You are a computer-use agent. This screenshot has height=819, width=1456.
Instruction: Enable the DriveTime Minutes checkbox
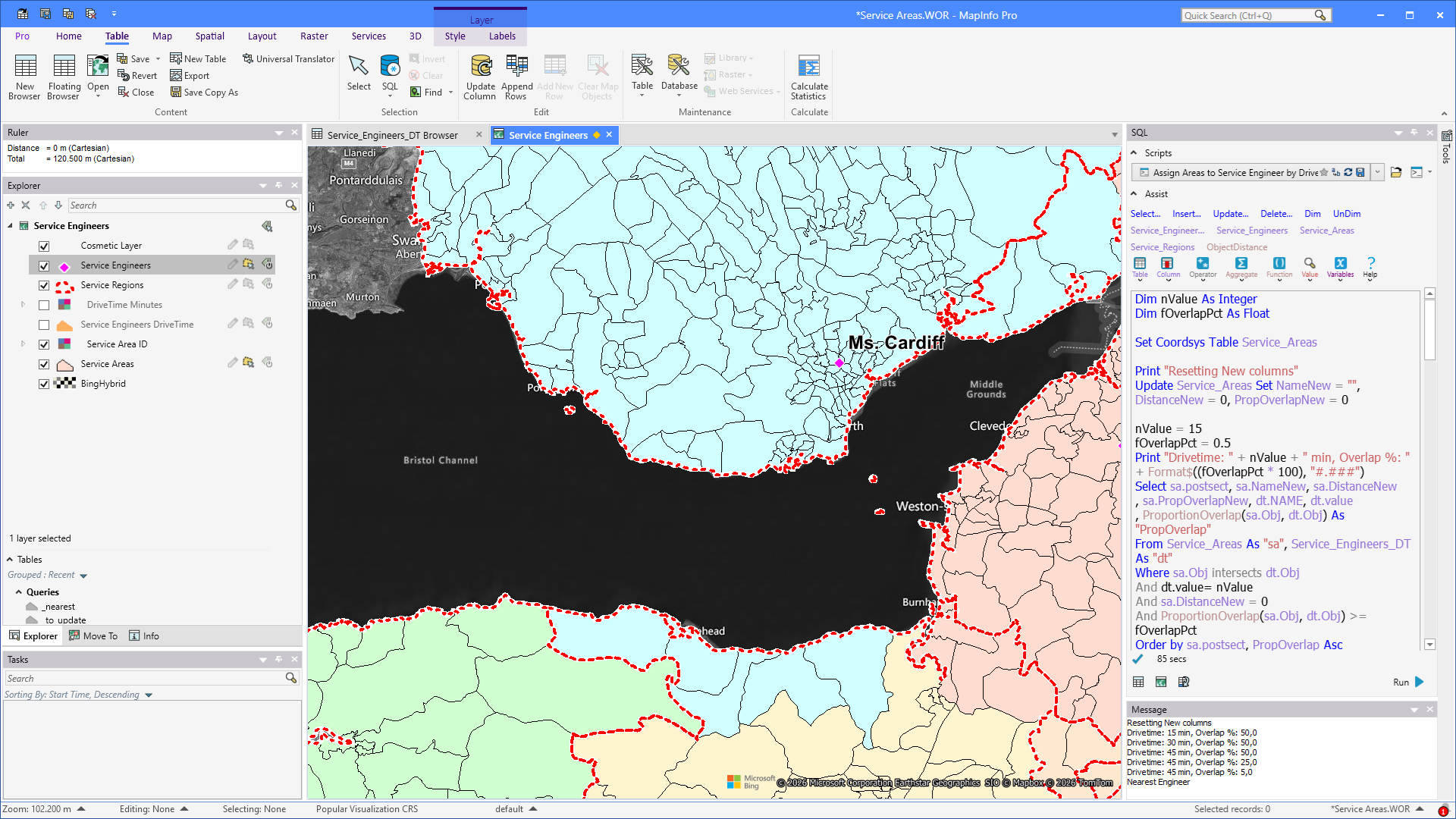pos(44,305)
